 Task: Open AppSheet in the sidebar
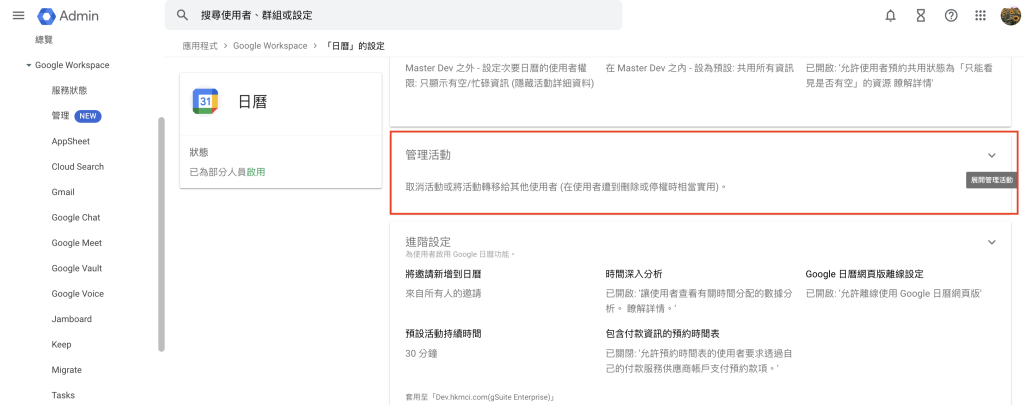(71, 141)
